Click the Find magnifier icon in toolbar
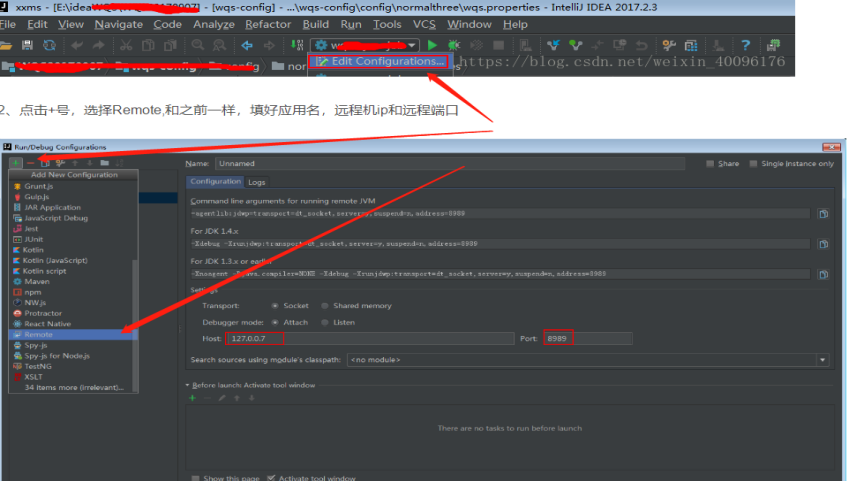Viewport: 865px width, 481px height. [x=197, y=45]
